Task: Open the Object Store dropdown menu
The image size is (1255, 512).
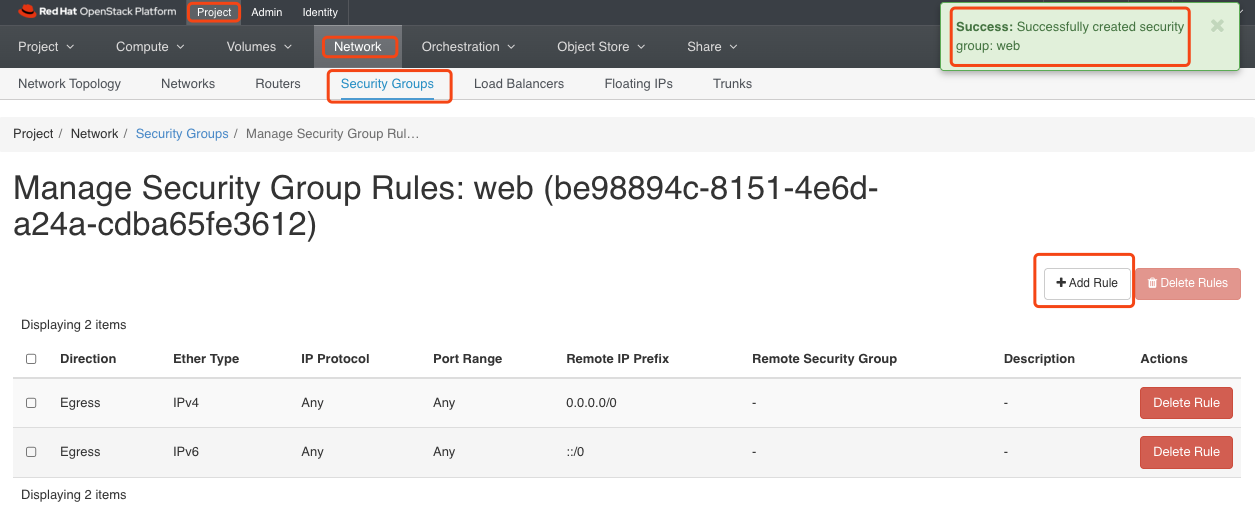Action: click(x=601, y=47)
